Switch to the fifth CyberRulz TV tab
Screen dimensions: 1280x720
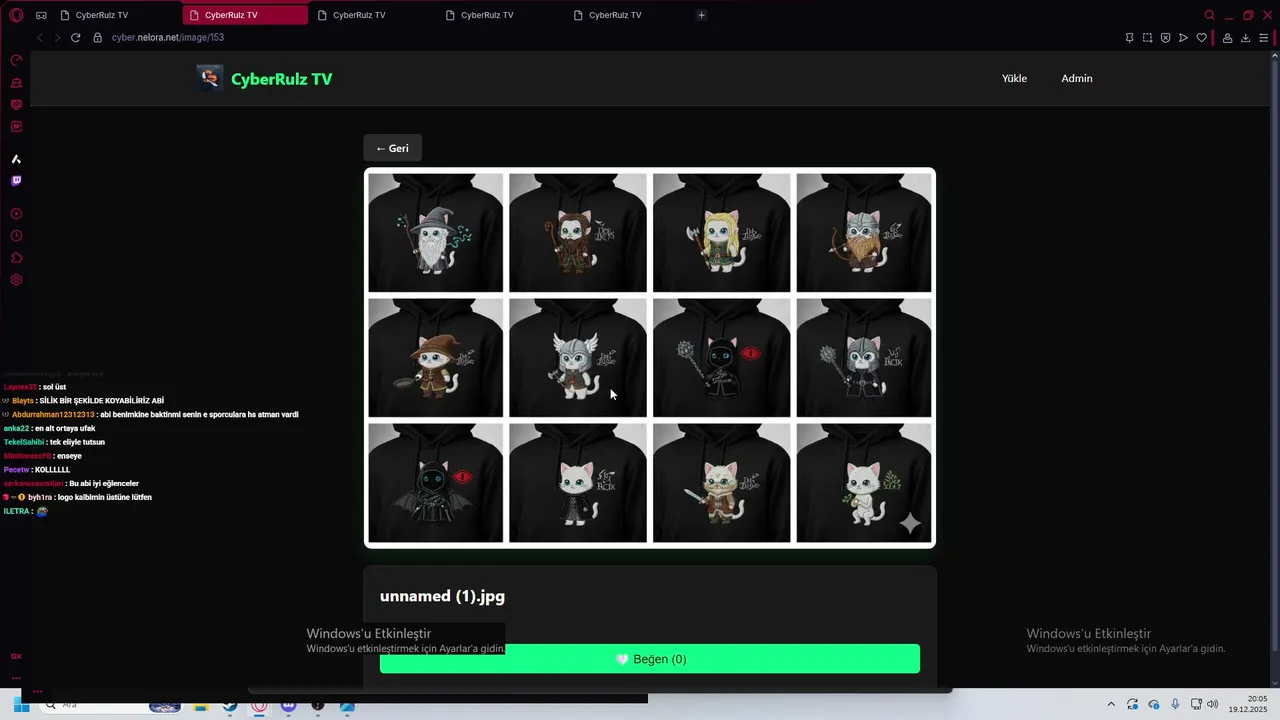[629, 15]
